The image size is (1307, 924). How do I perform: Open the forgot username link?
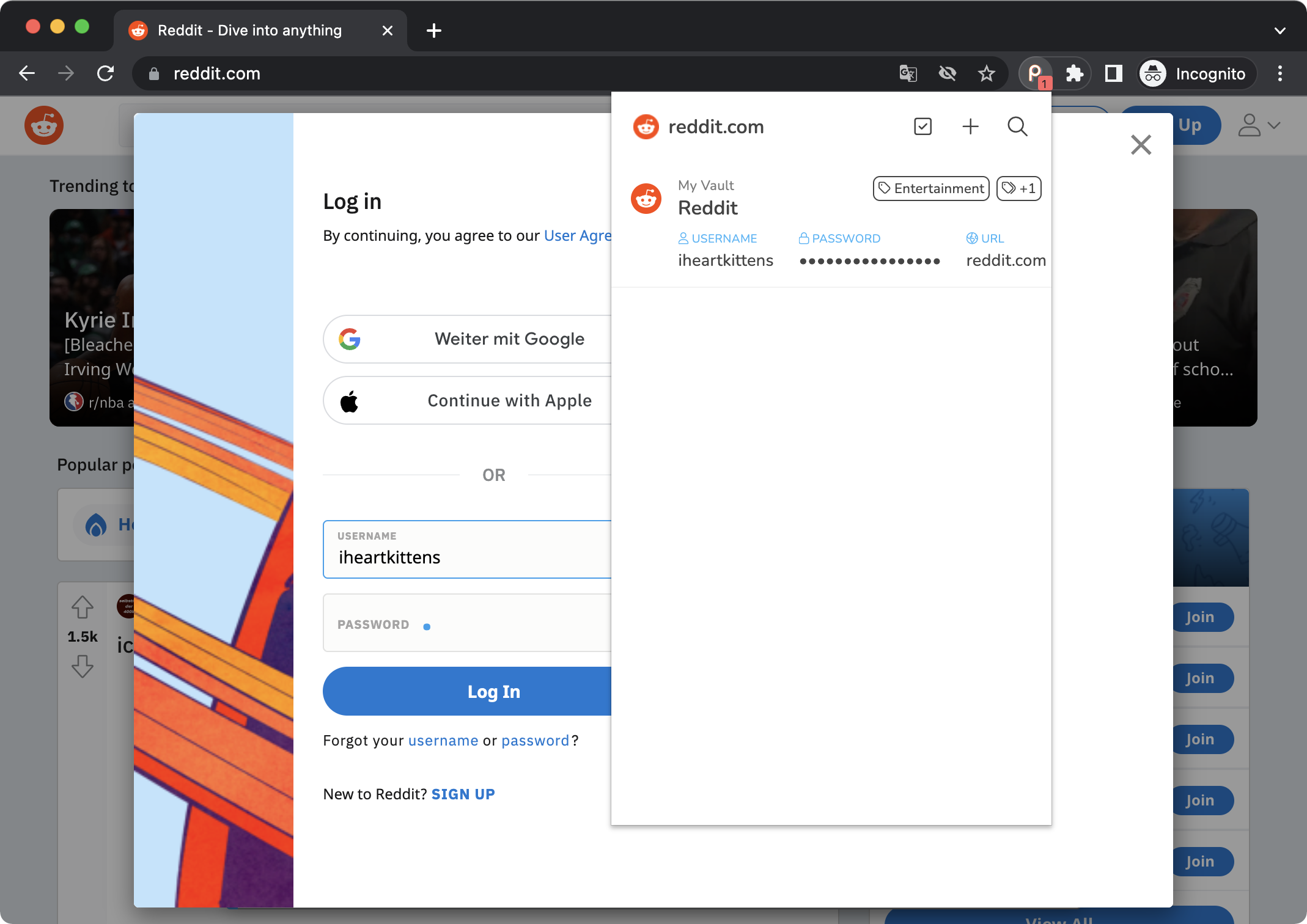click(443, 741)
